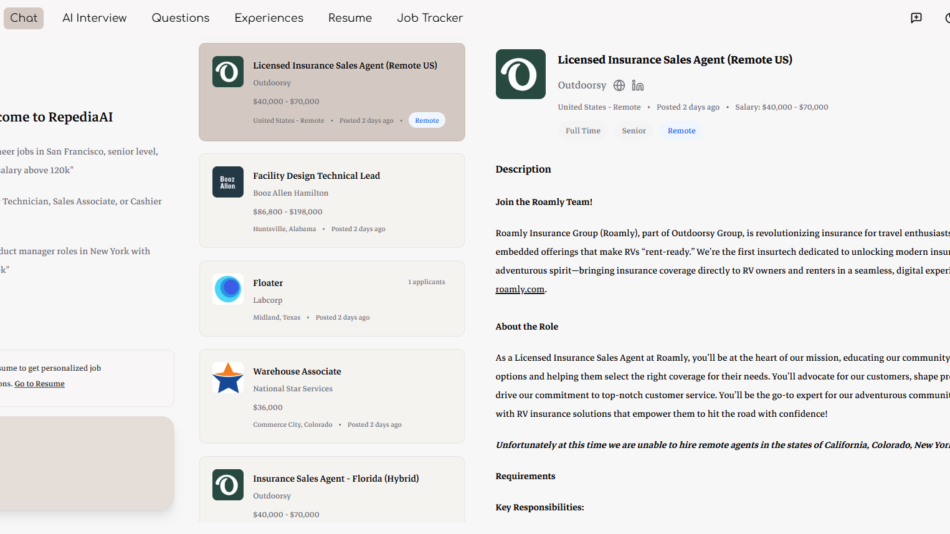
Task: Click the Requirements heading
Action: point(525,476)
